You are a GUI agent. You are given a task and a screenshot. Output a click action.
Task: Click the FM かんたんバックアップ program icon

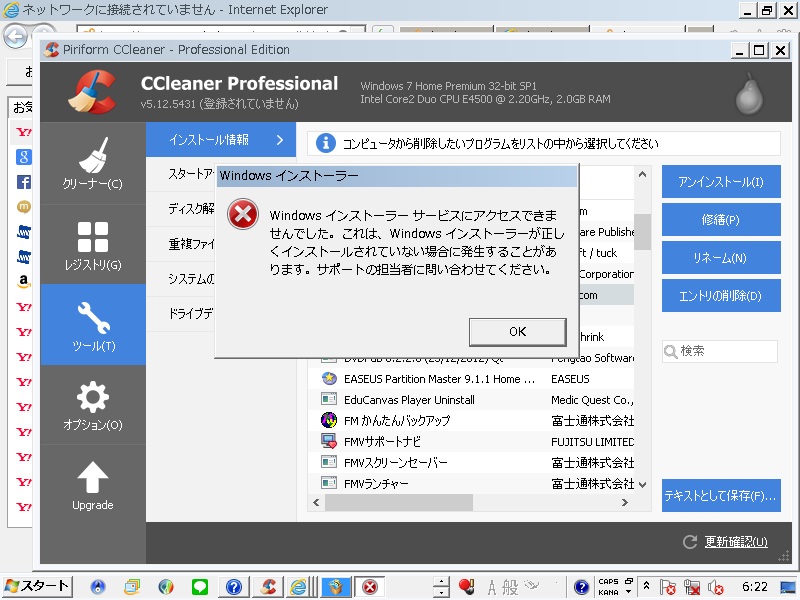329,420
